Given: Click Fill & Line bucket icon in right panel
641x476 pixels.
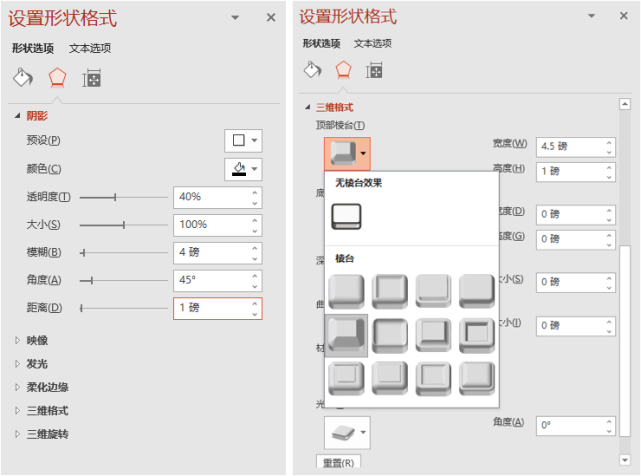Looking at the screenshot, I should pyautogui.click(x=313, y=70).
